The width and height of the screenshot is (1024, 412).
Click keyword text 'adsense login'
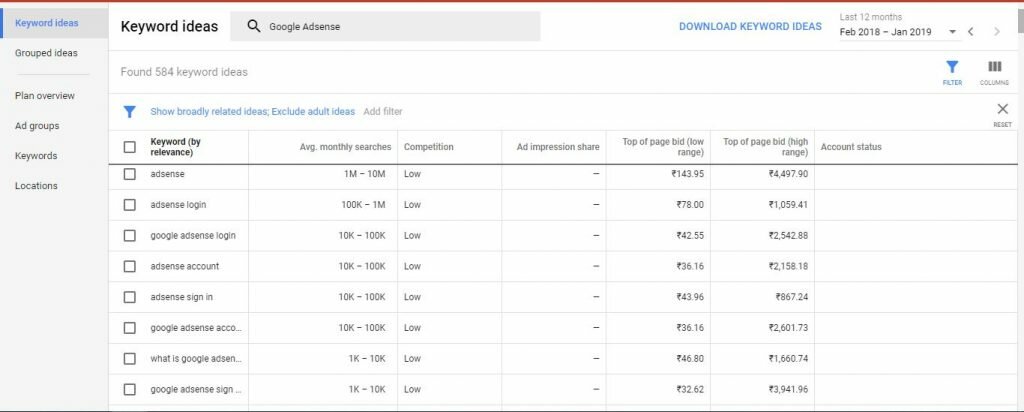coord(178,205)
